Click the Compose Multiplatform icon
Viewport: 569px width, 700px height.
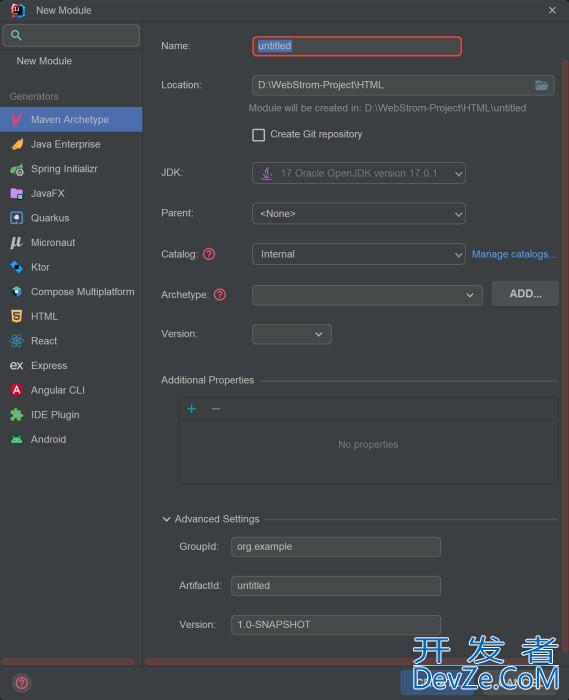(x=17, y=292)
